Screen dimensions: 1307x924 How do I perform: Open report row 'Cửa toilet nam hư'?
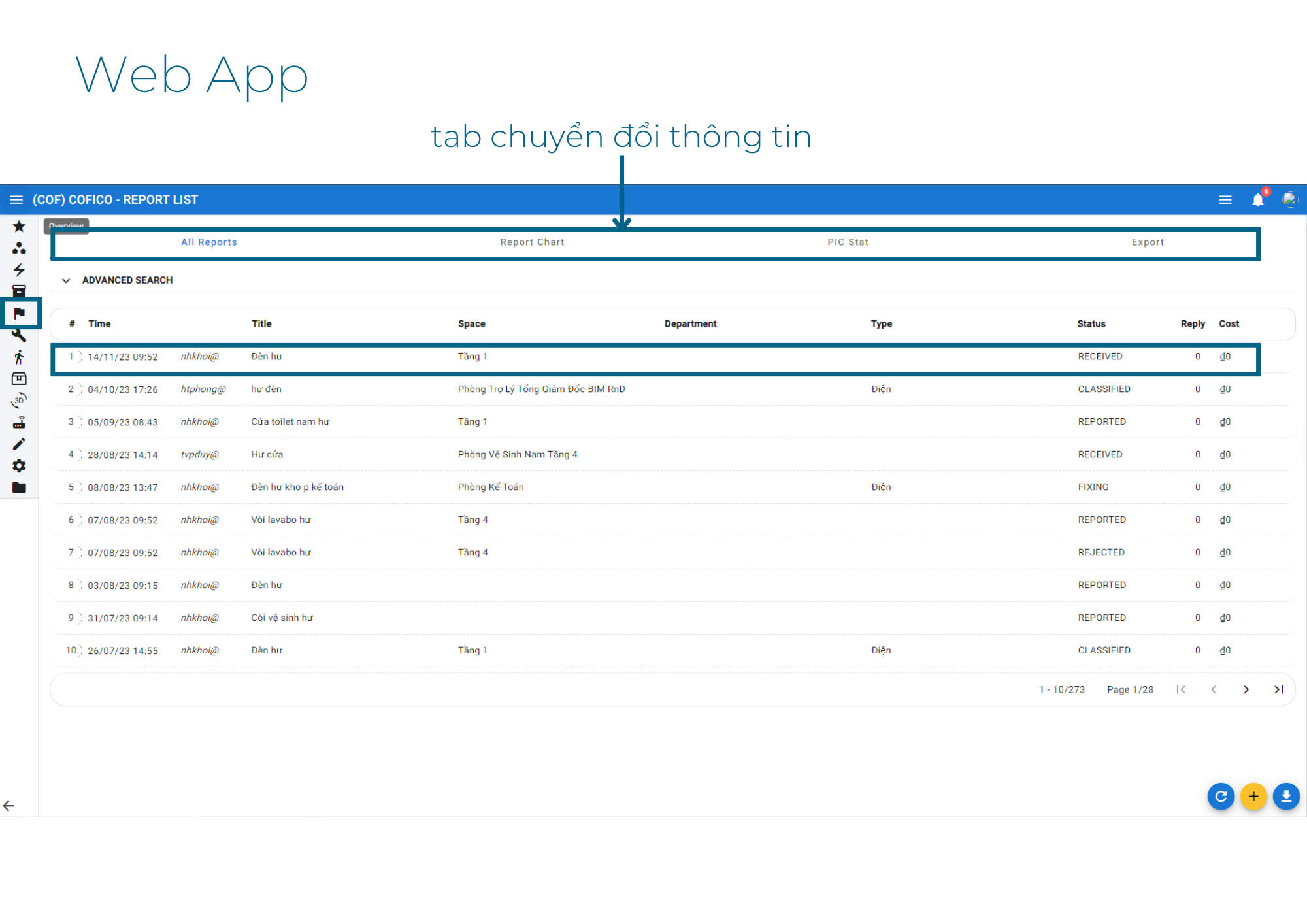[x=290, y=422]
